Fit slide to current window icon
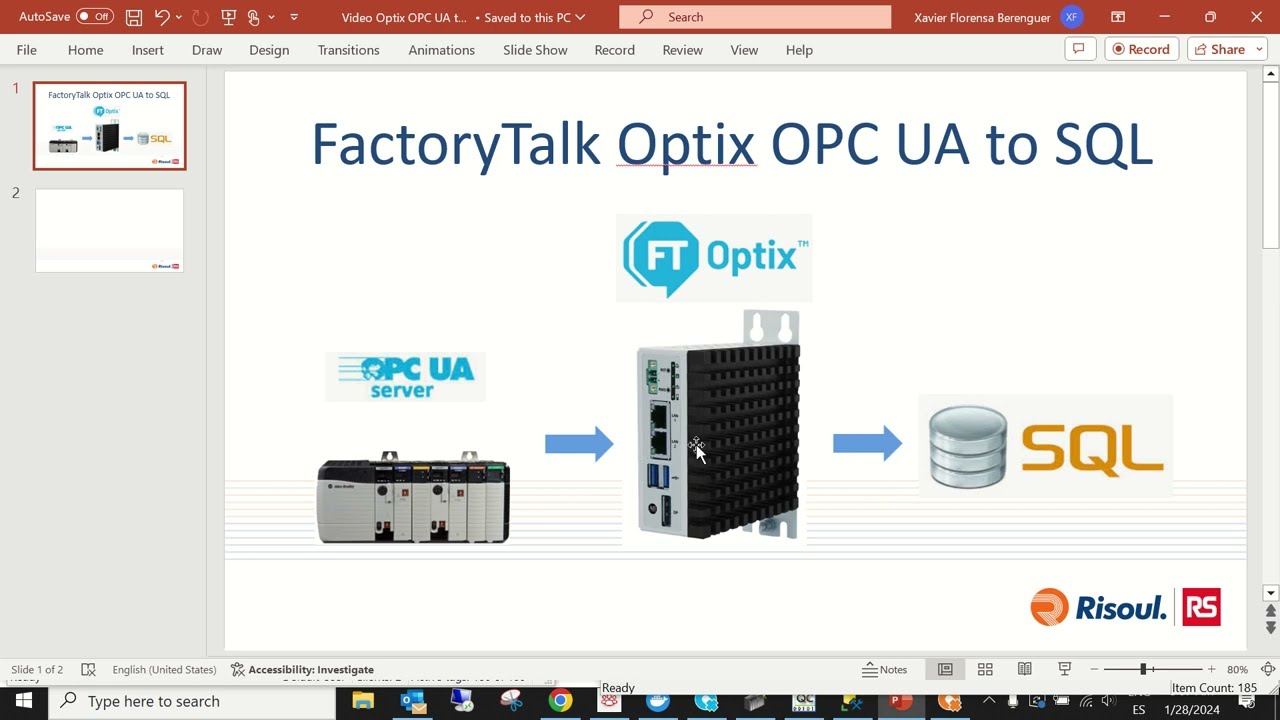1280x720 pixels. click(1267, 670)
